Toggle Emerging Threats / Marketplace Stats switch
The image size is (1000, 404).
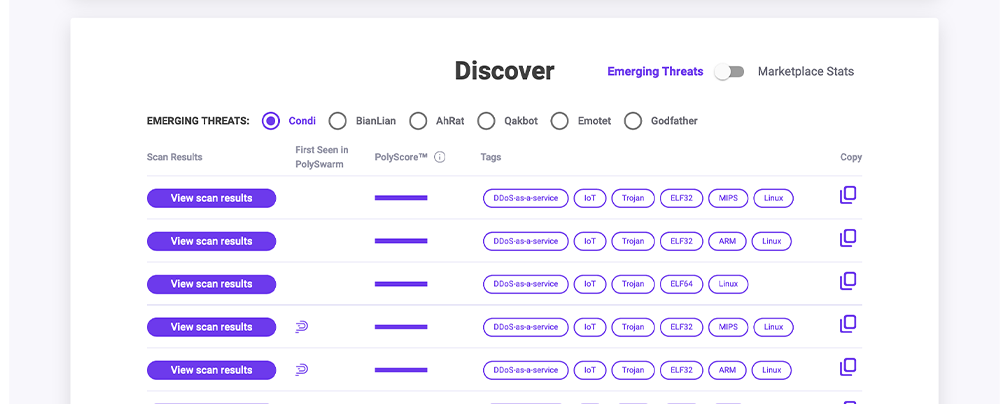coord(729,71)
